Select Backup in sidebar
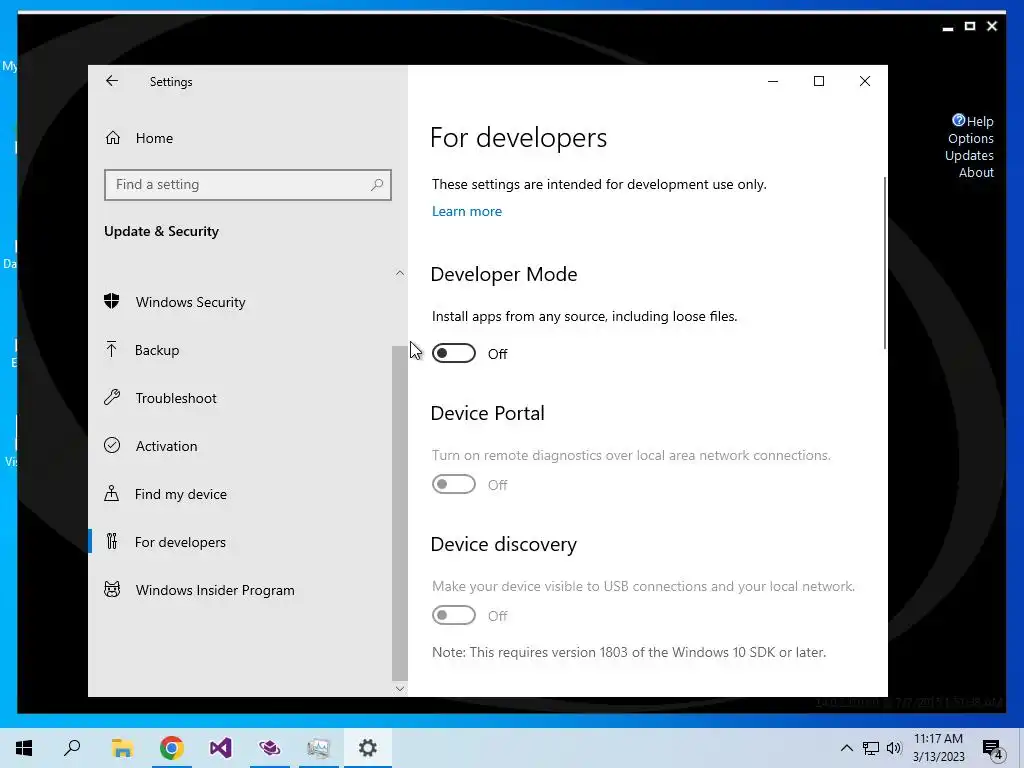 pos(157,350)
